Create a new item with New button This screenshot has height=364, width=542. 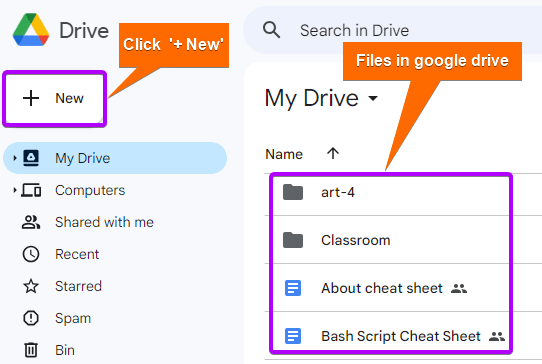55,99
